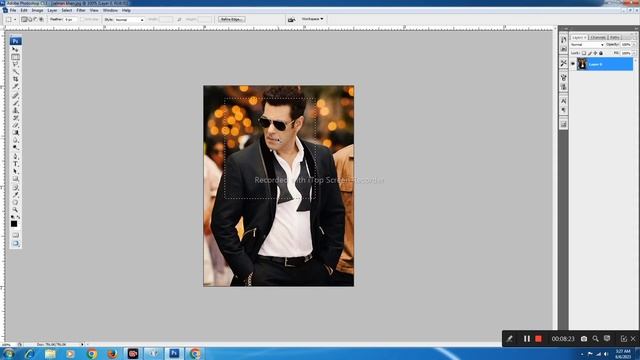
Task: Select the Pen tool
Action: point(16,156)
